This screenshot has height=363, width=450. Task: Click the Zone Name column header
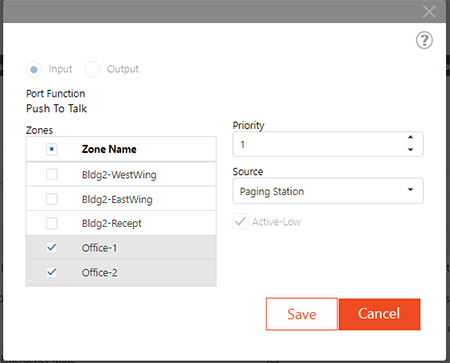[x=109, y=149]
